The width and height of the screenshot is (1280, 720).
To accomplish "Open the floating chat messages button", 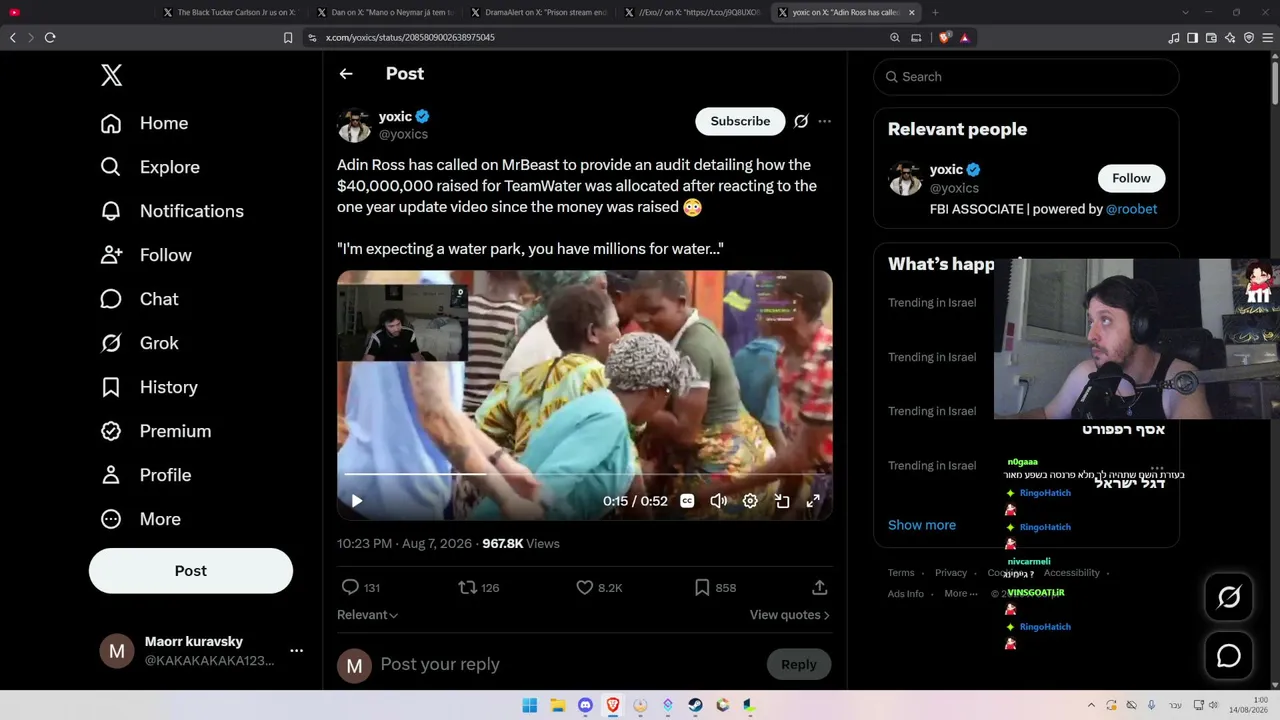I will click(x=1228, y=656).
